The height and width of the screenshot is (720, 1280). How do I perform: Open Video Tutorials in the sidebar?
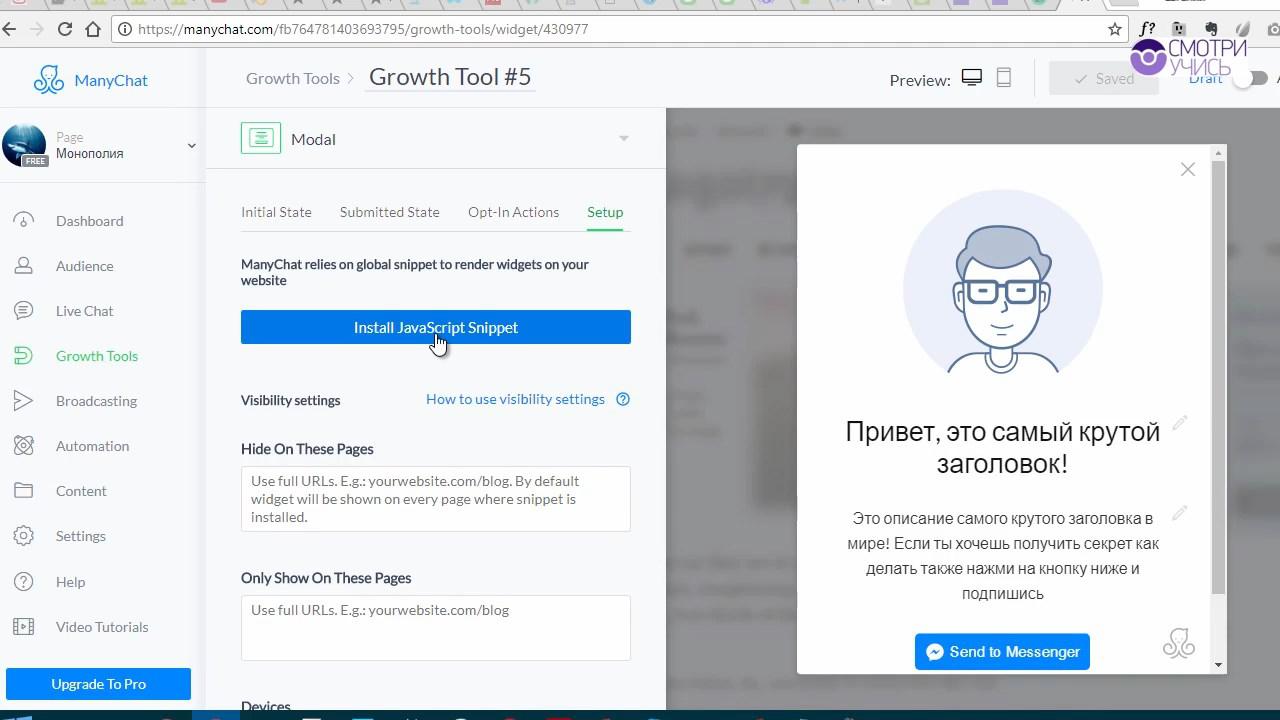coord(102,627)
